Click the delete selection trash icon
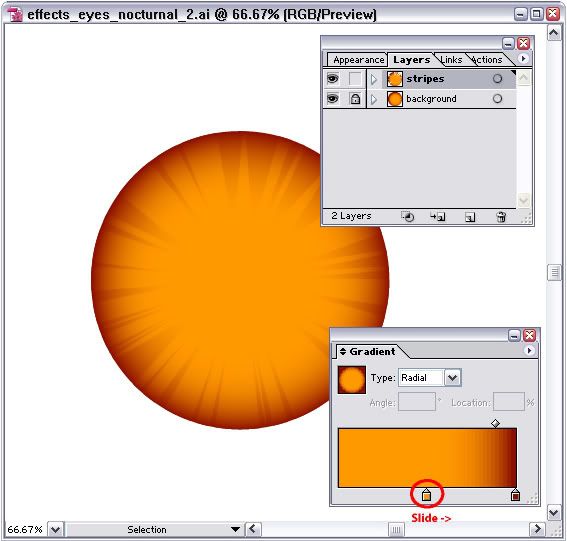The height and width of the screenshot is (541, 567). pos(501,217)
